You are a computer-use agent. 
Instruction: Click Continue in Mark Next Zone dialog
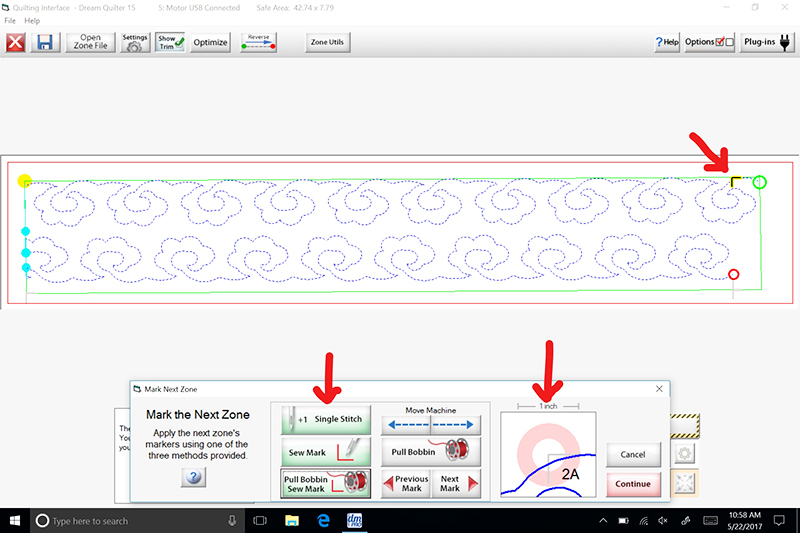[x=633, y=484]
